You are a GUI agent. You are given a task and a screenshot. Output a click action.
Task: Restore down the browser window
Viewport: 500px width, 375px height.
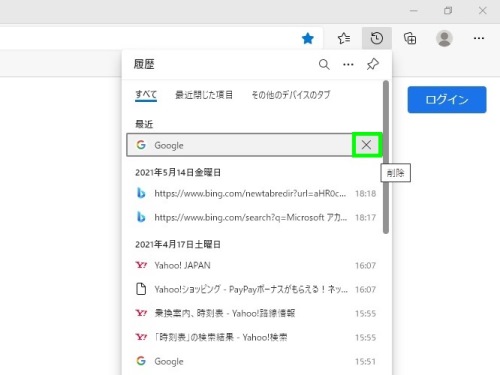click(448, 11)
